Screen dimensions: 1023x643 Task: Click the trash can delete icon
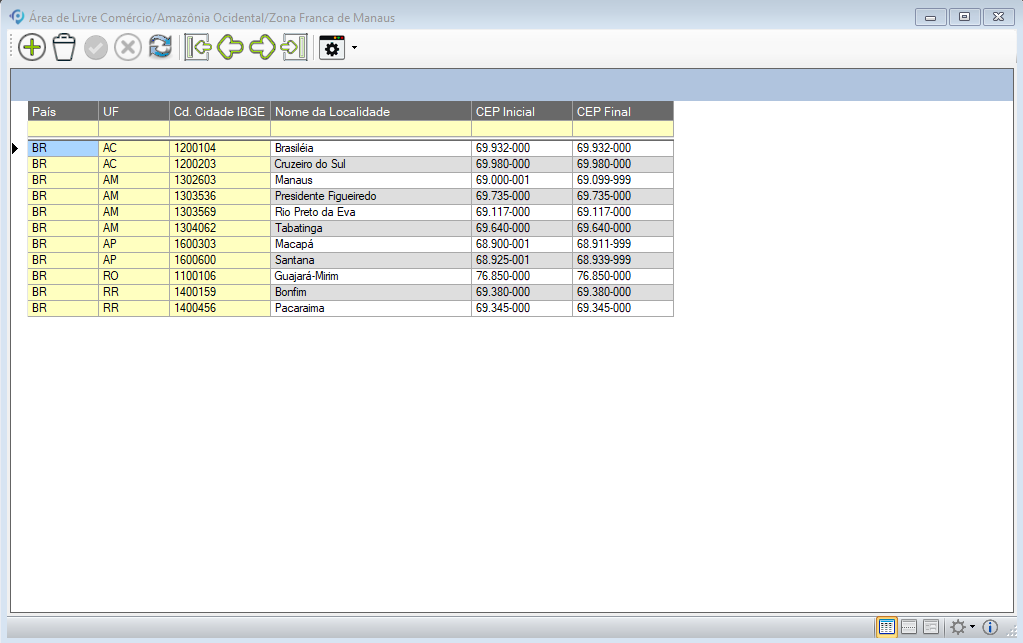[64, 47]
